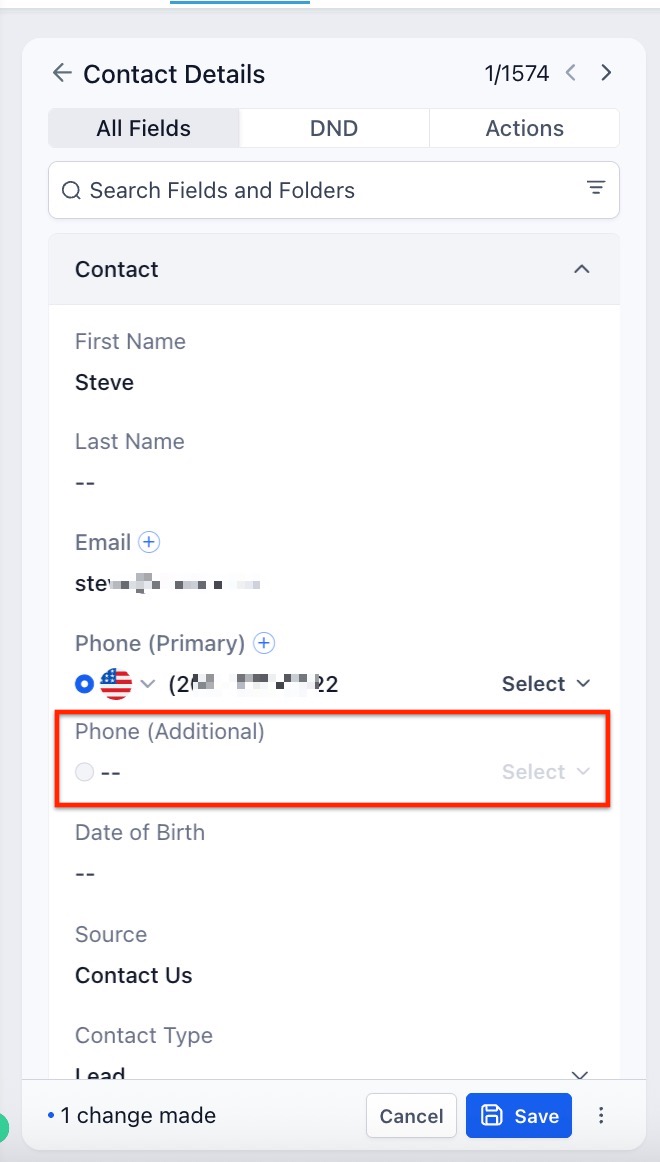Click the US flag country icon
660x1162 pixels.
[116, 684]
